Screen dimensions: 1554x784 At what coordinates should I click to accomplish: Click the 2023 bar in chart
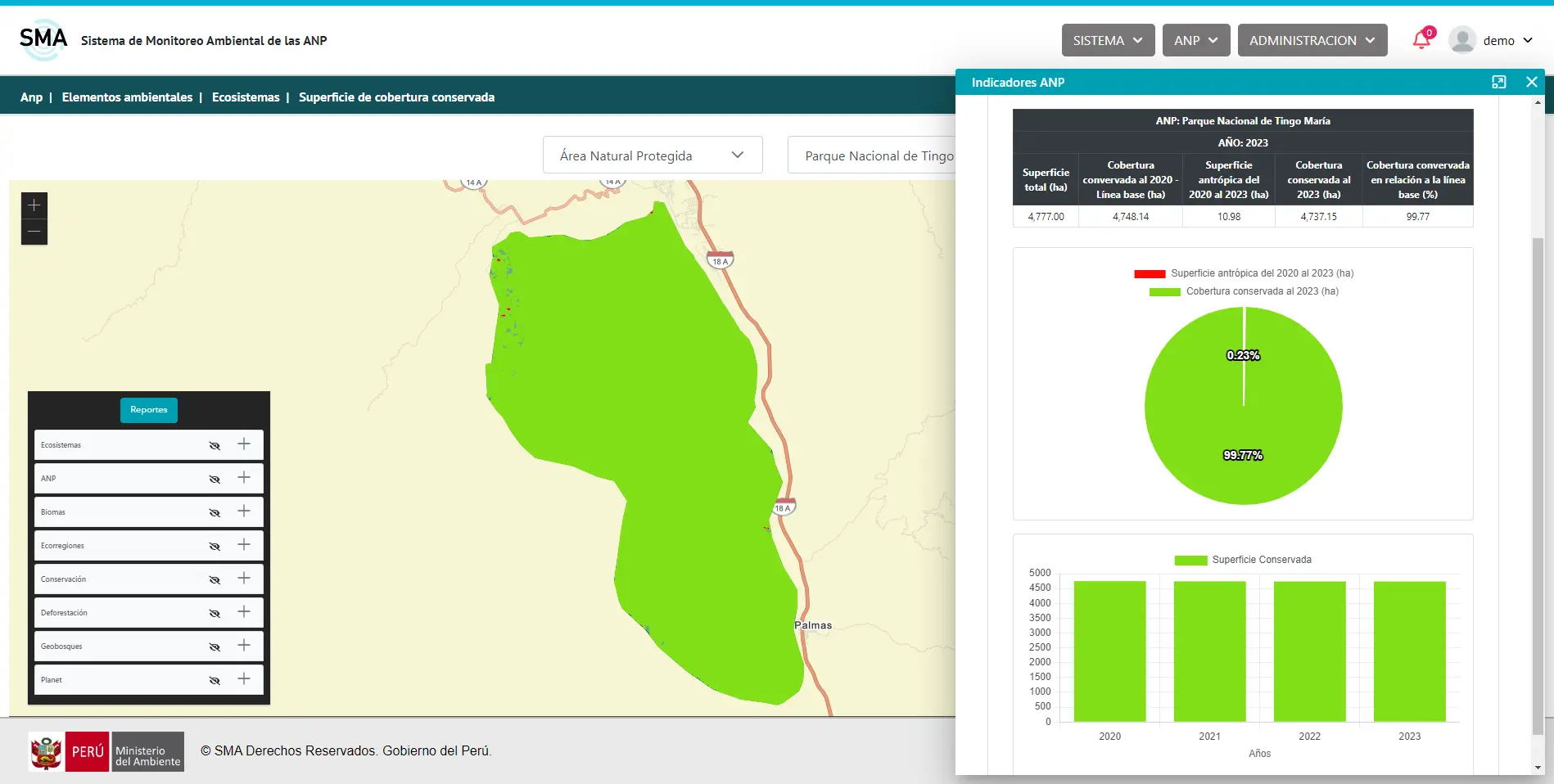tap(1409, 651)
